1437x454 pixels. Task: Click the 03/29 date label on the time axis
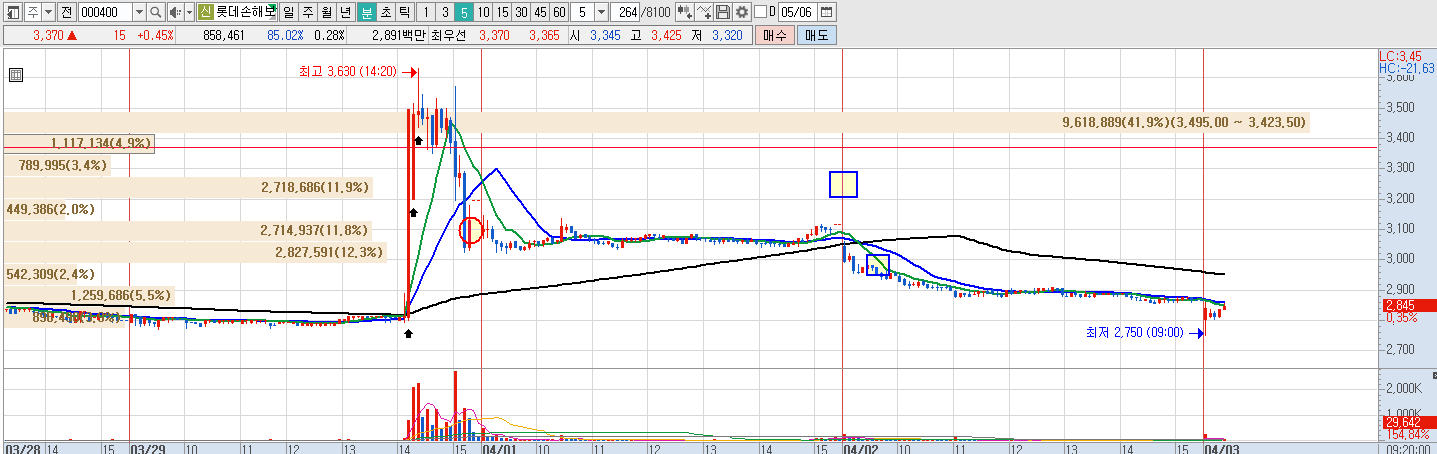click(x=148, y=448)
